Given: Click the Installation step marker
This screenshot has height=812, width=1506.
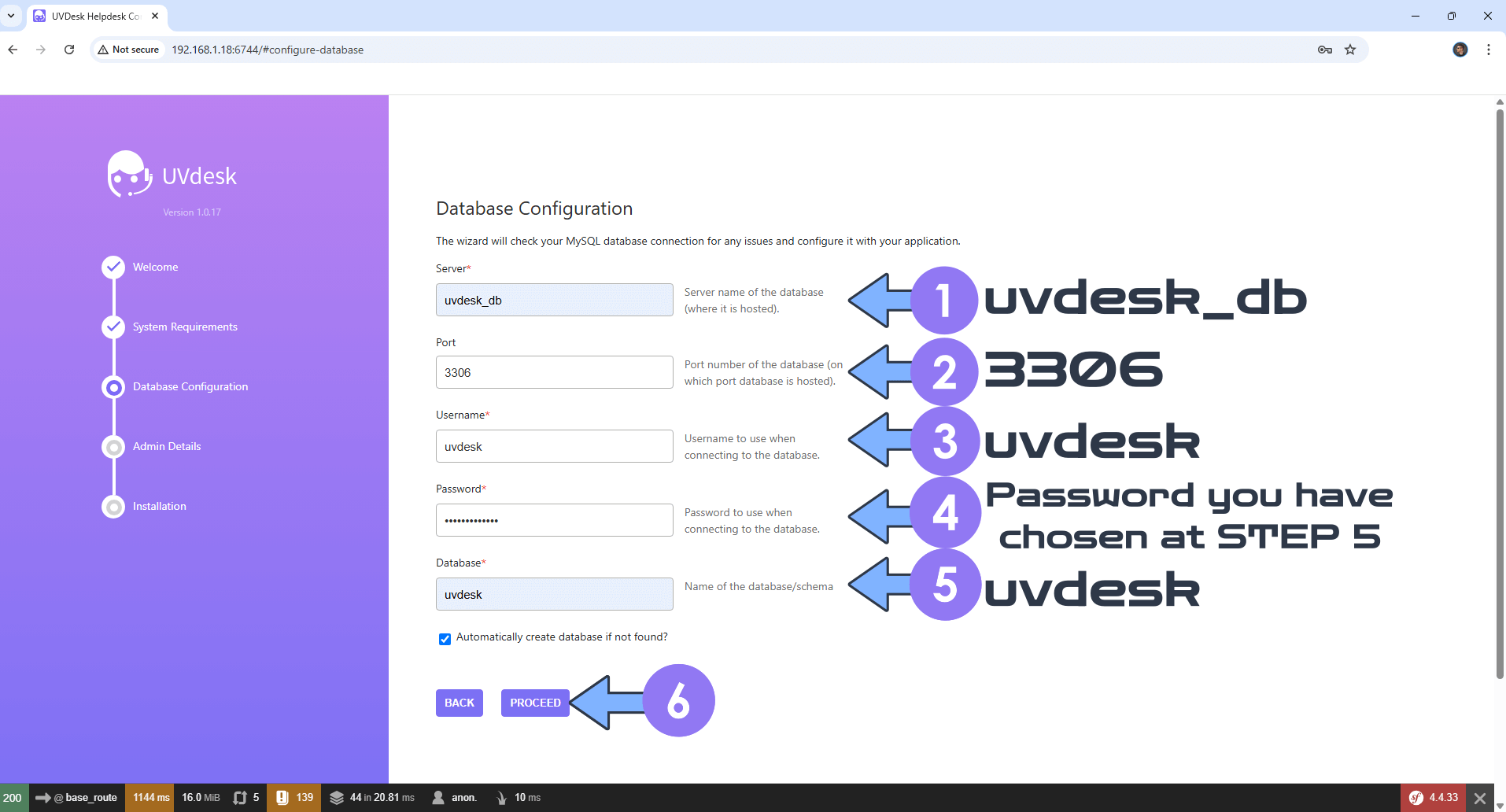Looking at the screenshot, I should 113,506.
